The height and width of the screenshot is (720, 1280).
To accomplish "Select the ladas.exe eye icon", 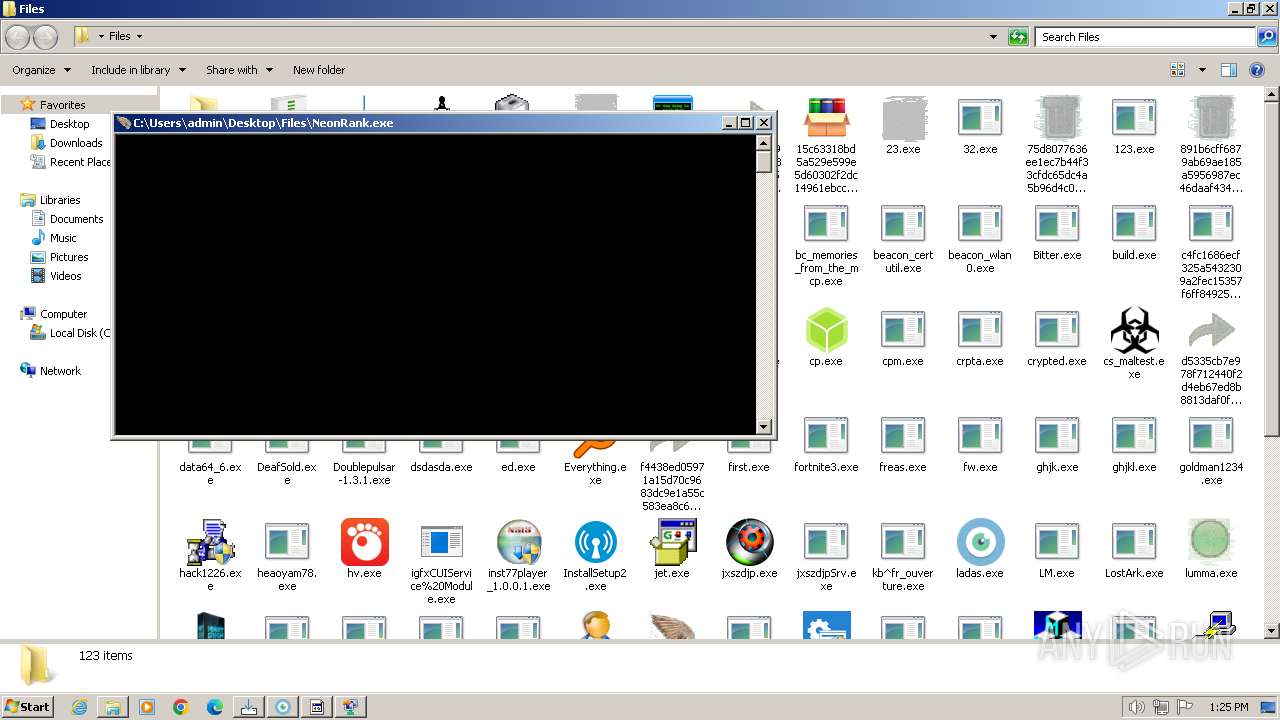I will [x=980, y=542].
